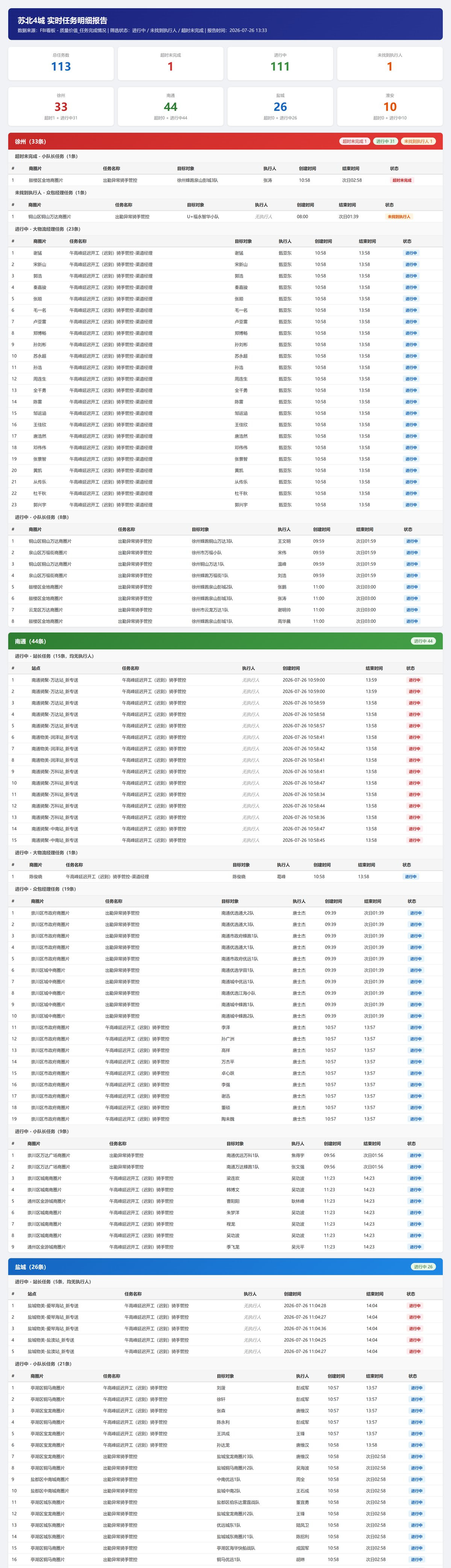Click executor 张文强 in 南通 小队长任务

click(298, 1167)
